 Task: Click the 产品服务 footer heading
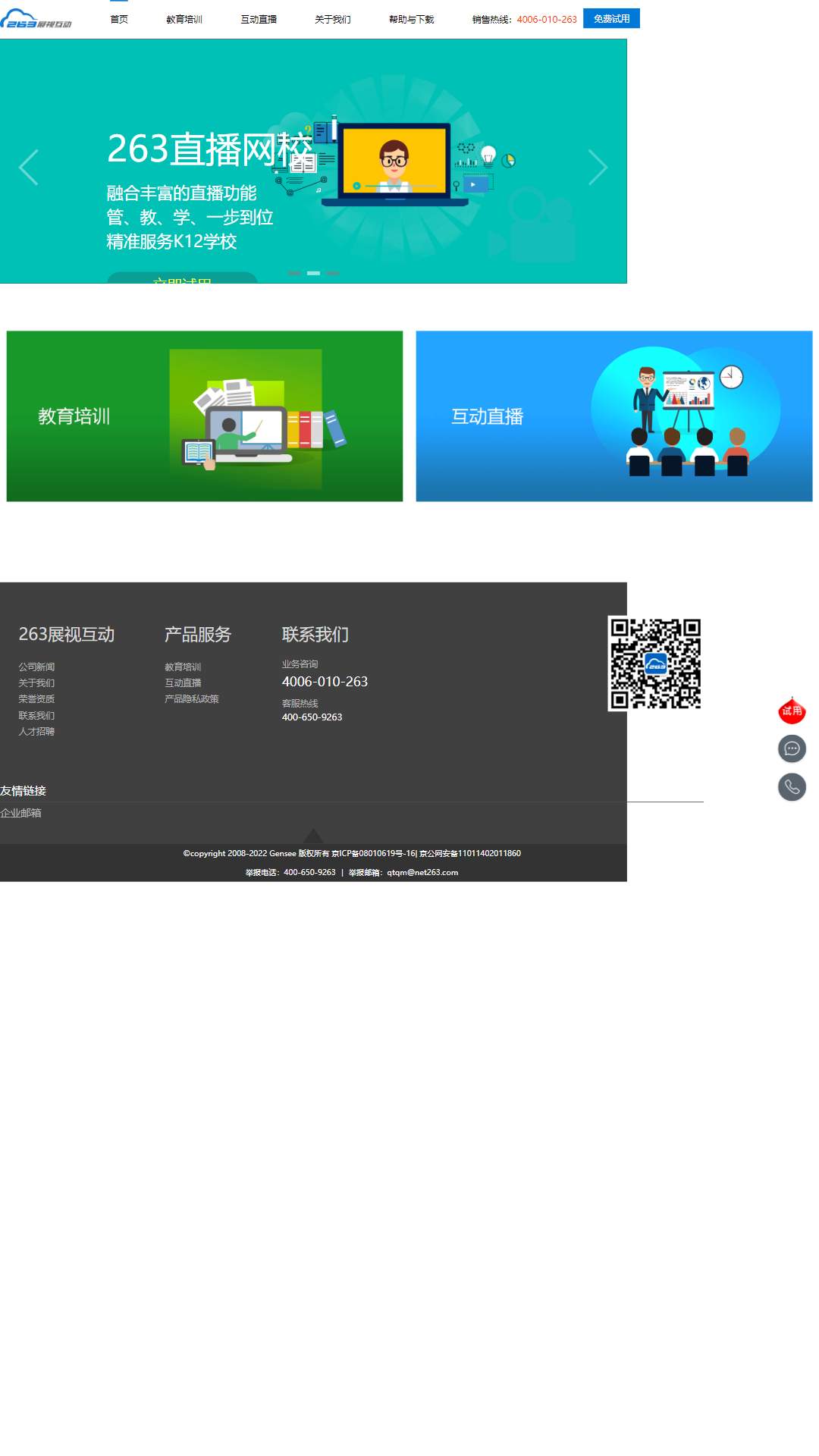198,635
